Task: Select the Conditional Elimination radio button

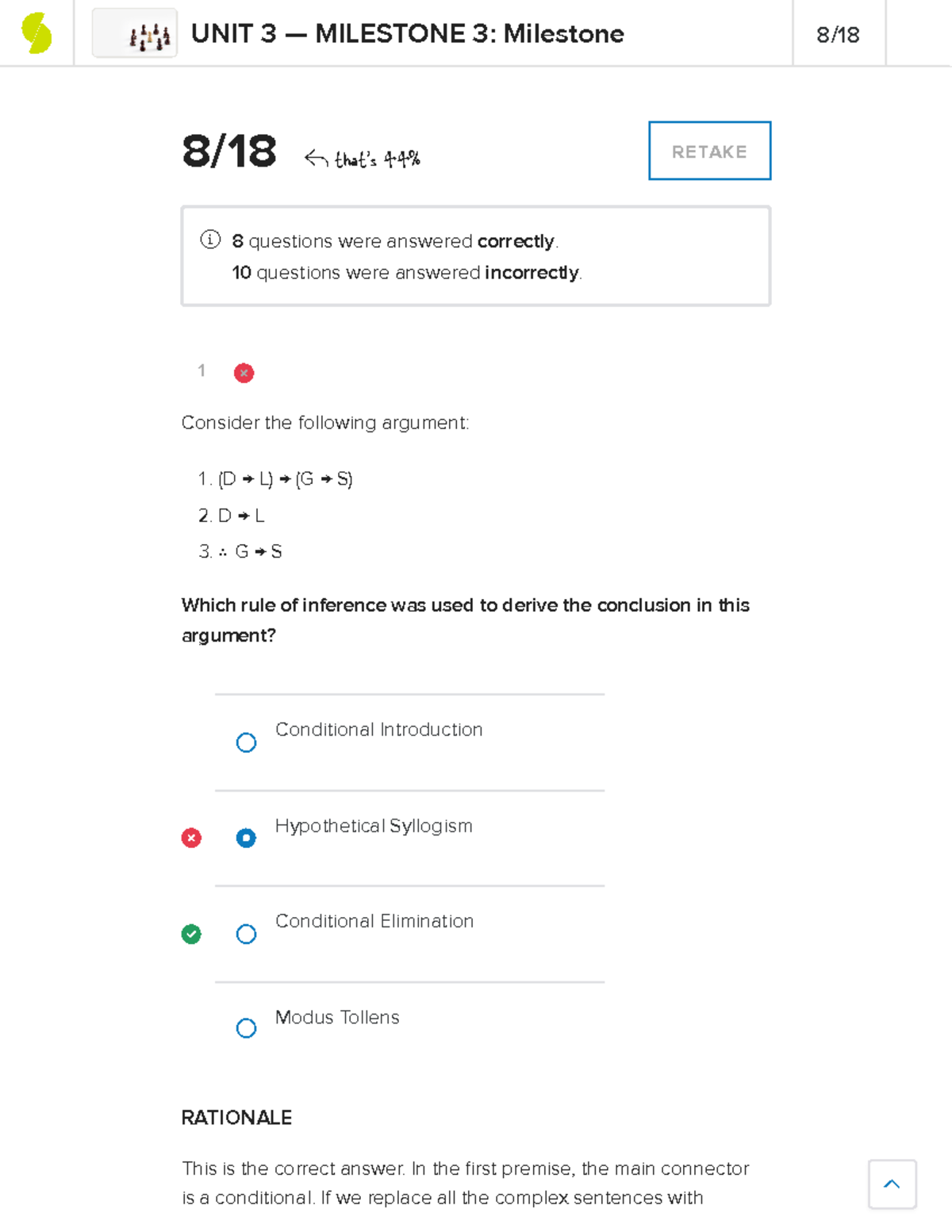Action: [246, 934]
